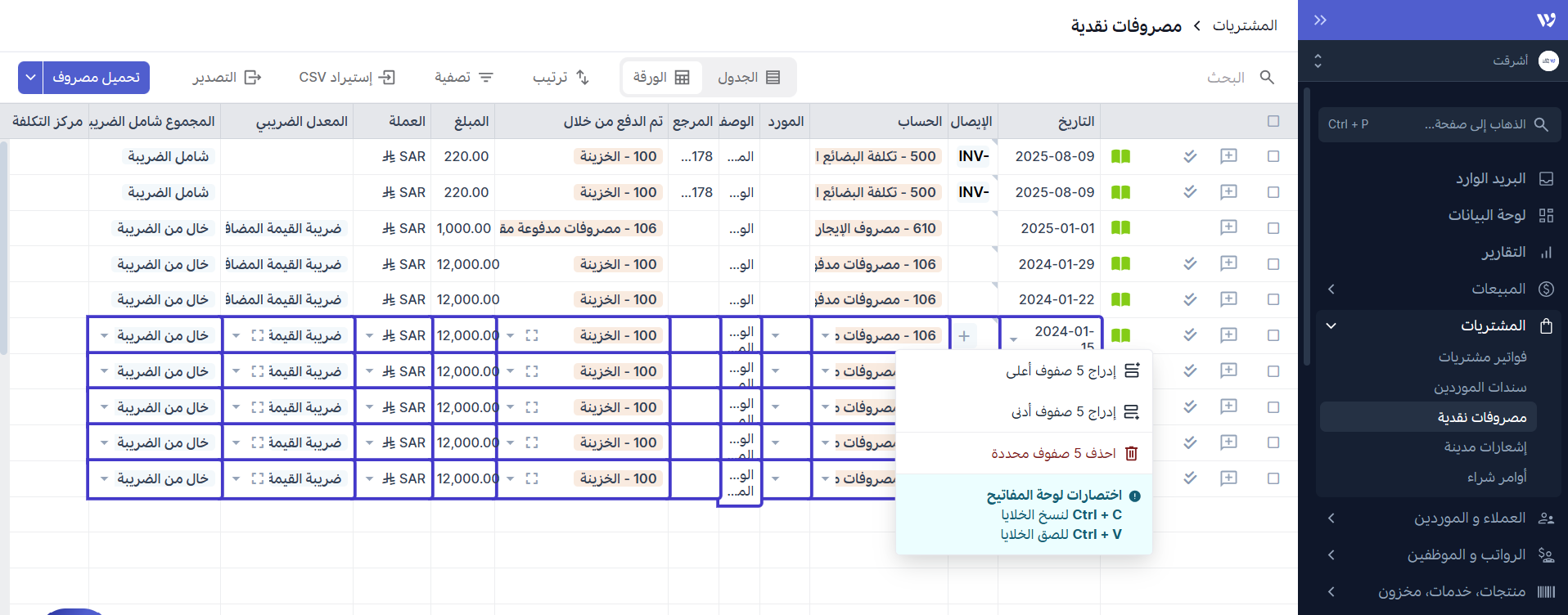Click double-check icon on 2024-01-29 row
Image resolution: width=1568 pixels, height=615 pixels.
click(1190, 264)
